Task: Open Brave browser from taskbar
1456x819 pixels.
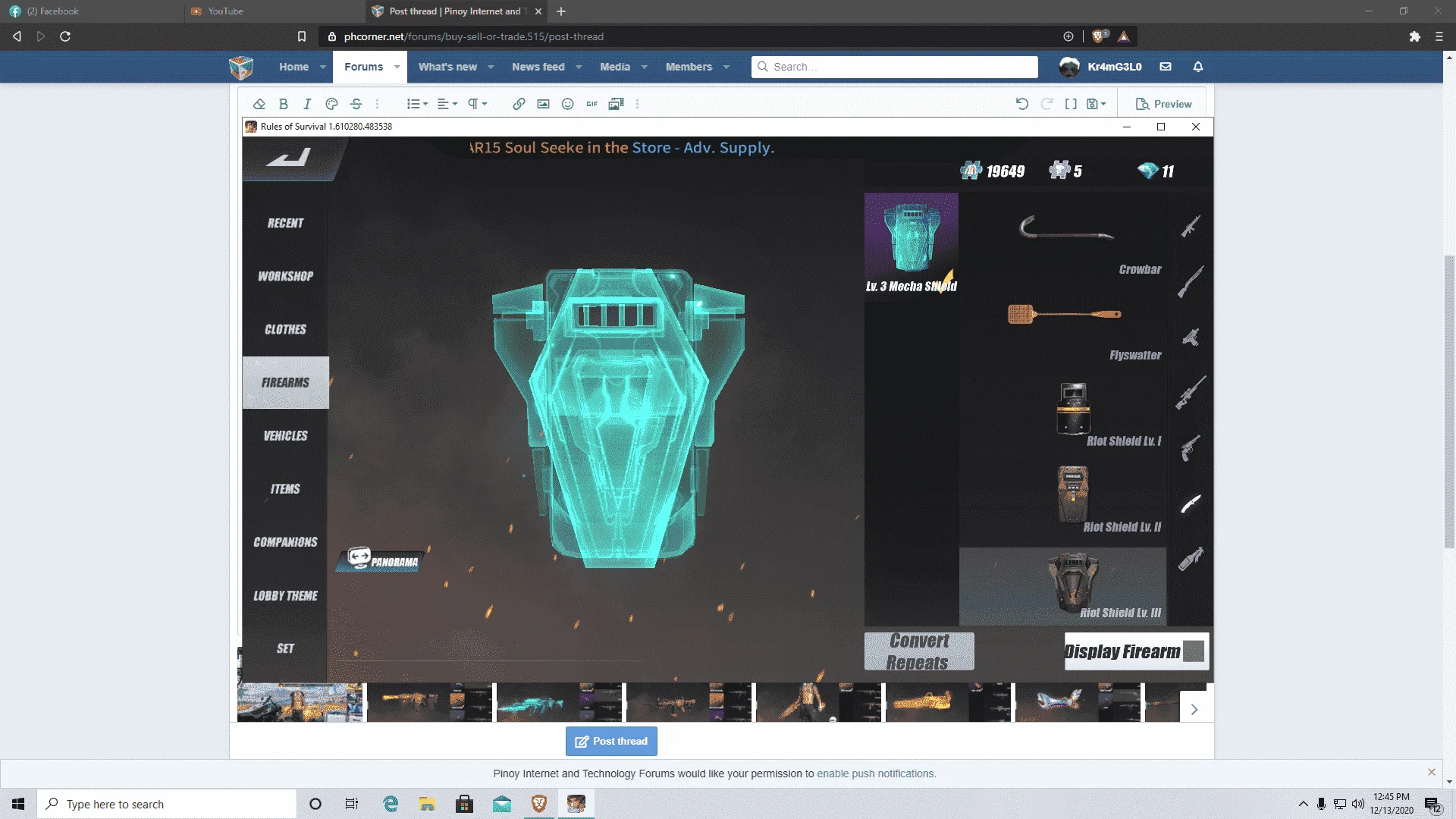Action: (538, 804)
